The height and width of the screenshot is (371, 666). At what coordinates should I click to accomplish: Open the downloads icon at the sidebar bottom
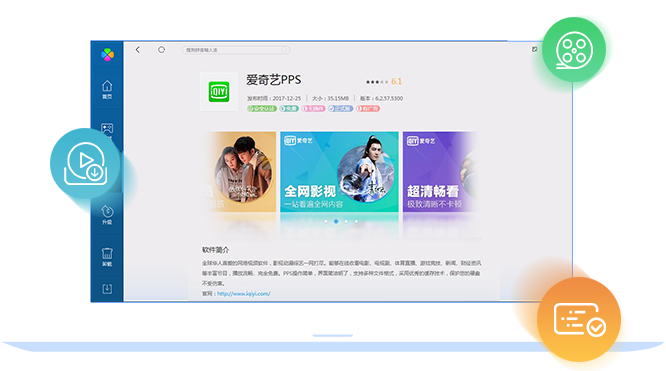coord(107,289)
